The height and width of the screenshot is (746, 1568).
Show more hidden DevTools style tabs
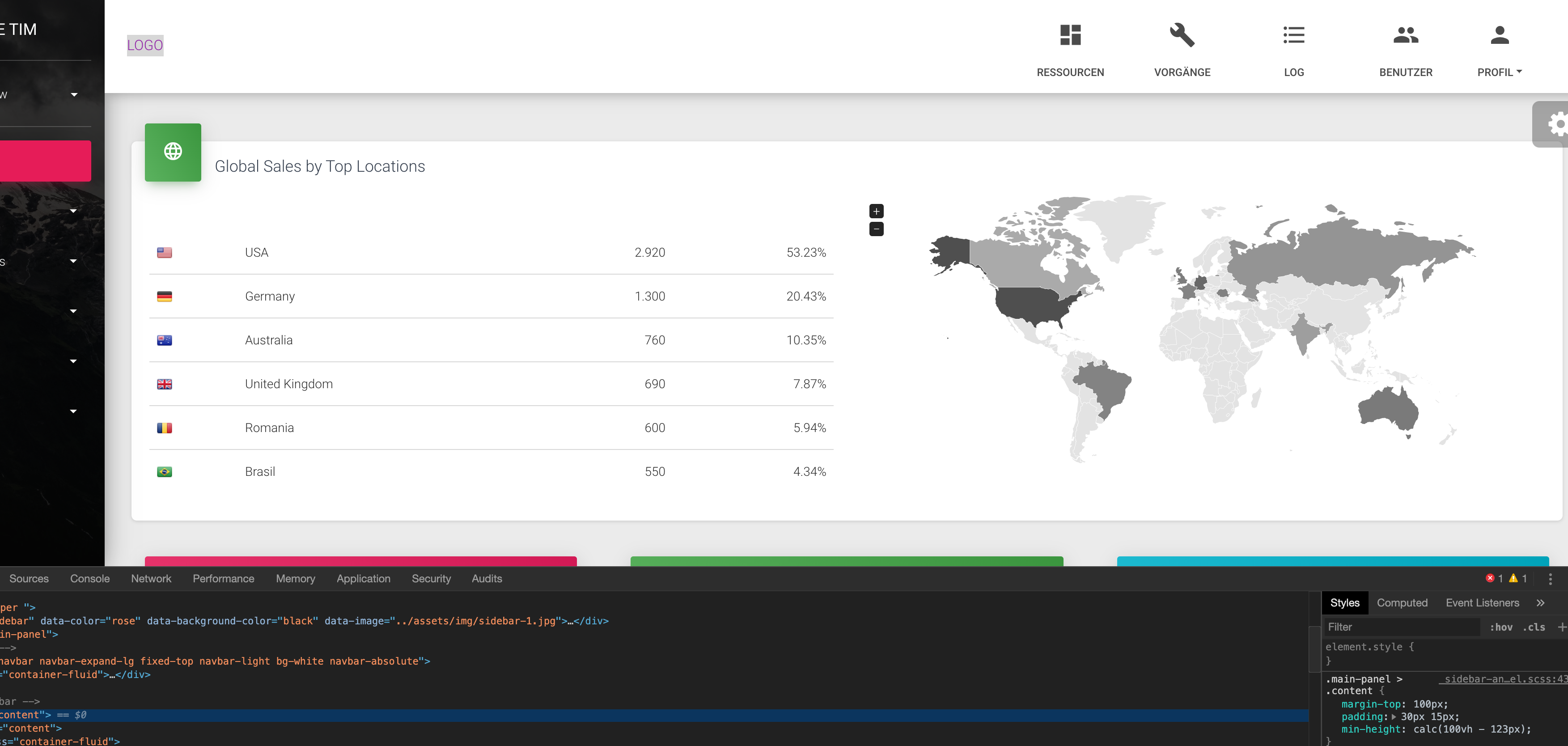tap(1540, 603)
